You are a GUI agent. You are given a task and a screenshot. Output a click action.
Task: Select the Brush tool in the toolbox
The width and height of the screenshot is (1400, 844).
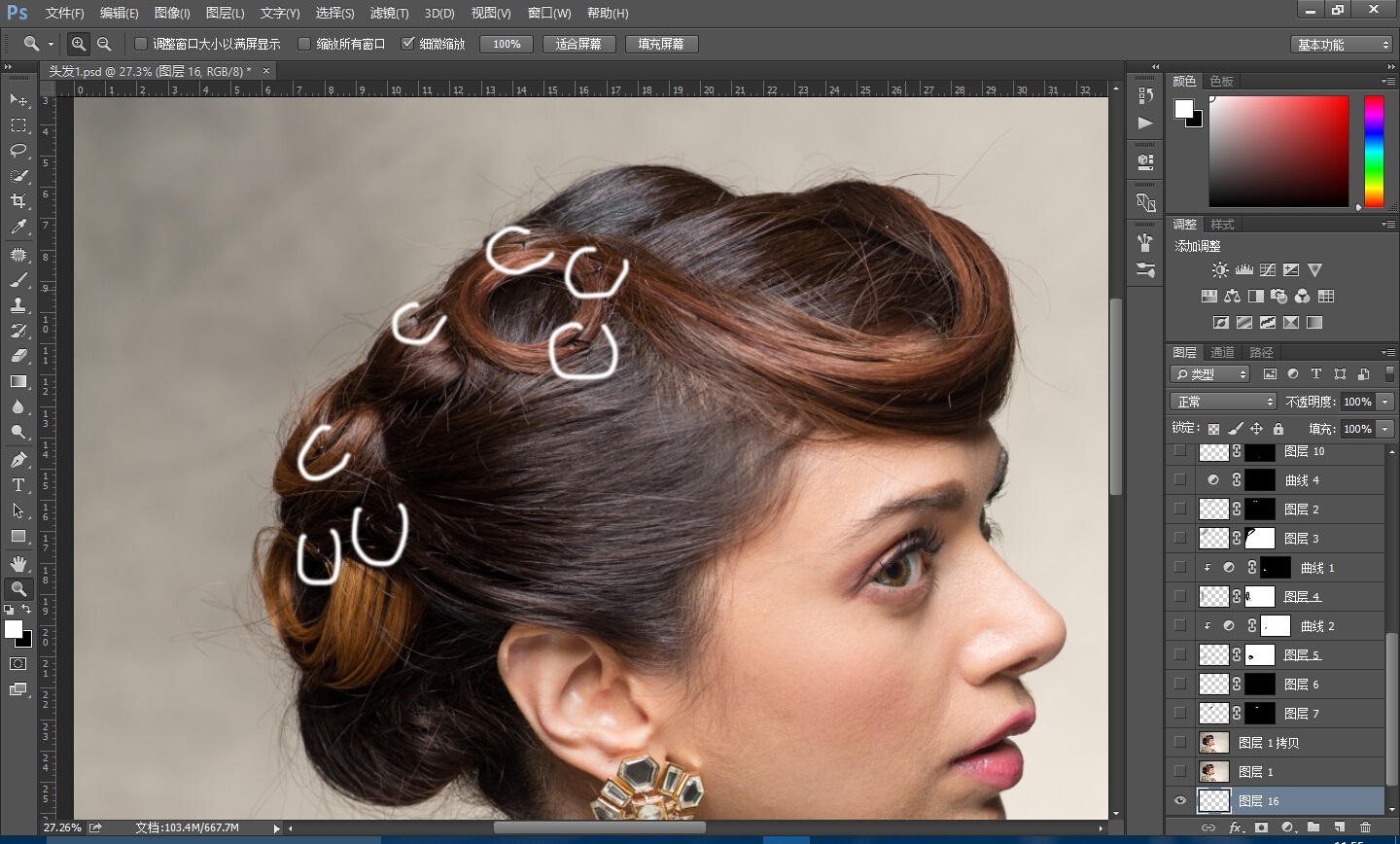tap(18, 280)
